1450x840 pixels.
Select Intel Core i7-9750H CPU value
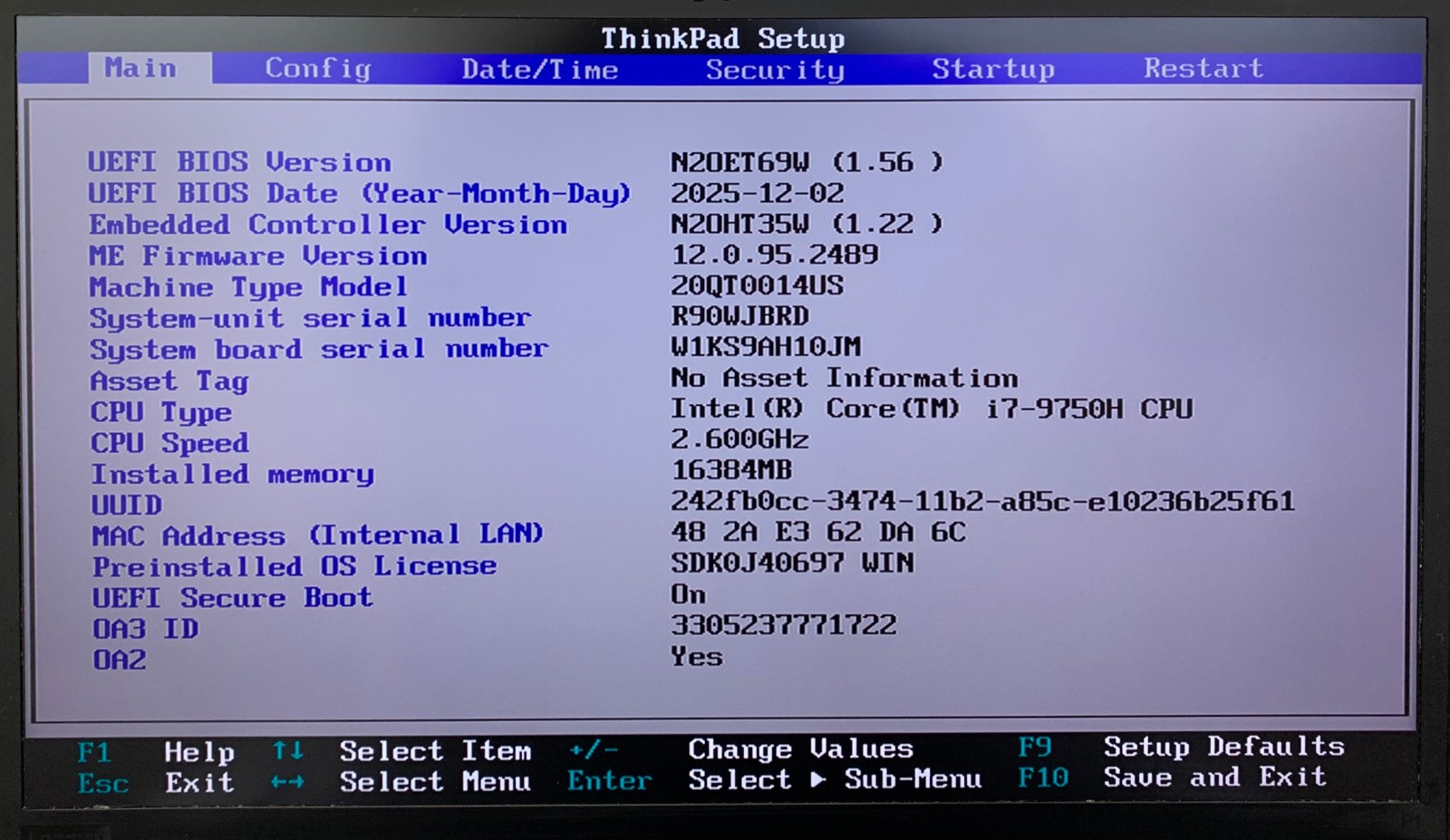pos(932,409)
